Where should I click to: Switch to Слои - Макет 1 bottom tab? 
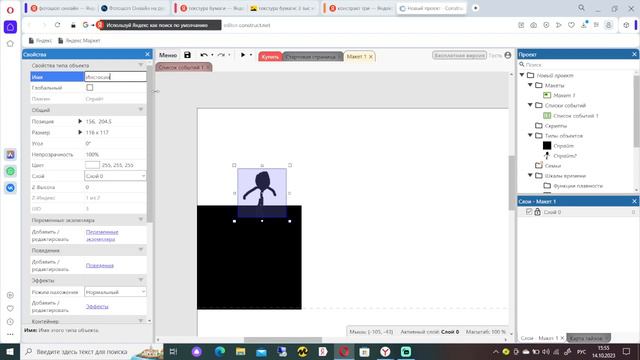[x=539, y=338]
